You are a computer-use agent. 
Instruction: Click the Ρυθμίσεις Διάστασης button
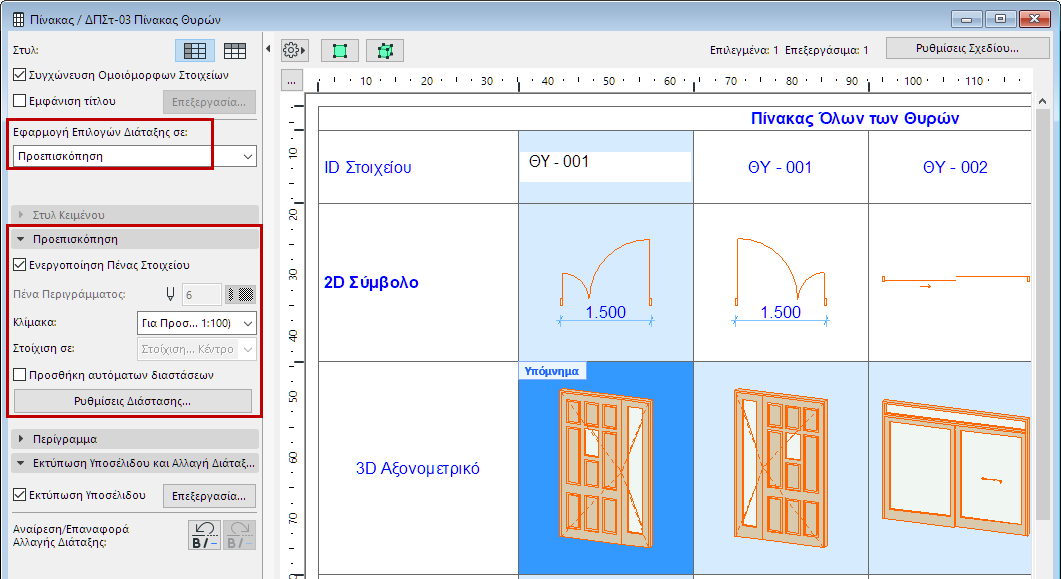[132, 401]
